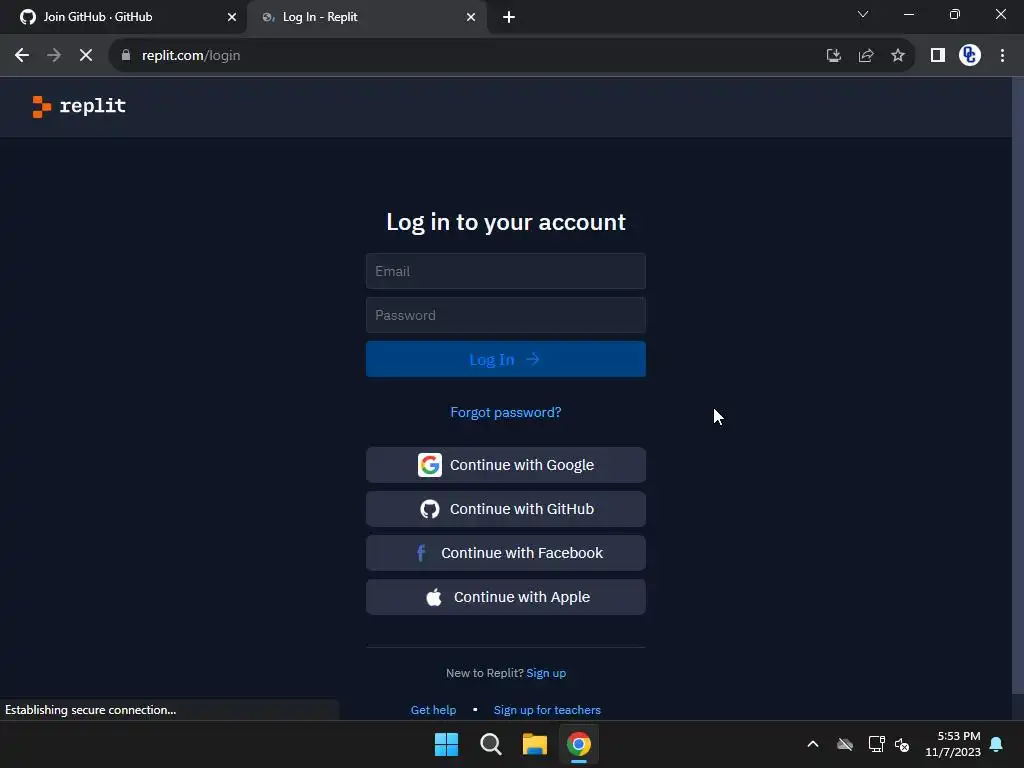The height and width of the screenshot is (768, 1024).
Task: Open the Sign up for teachers link
Action: click(547, 710)
